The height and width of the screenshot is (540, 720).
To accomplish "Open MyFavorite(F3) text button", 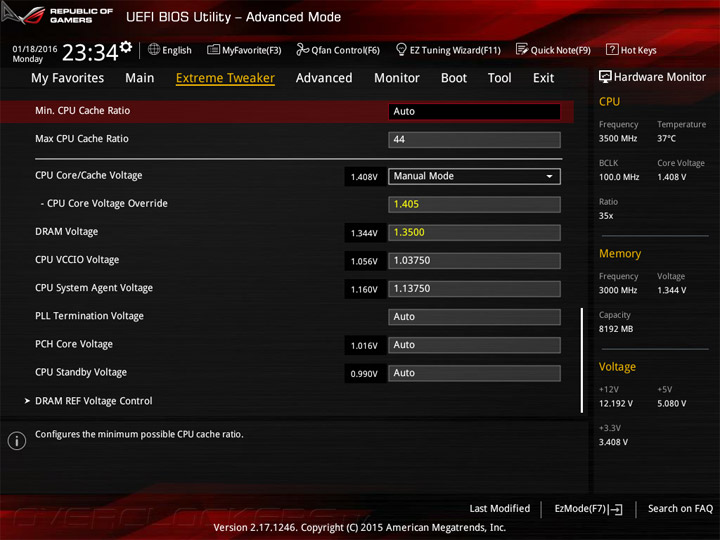I will click(252, 50).
